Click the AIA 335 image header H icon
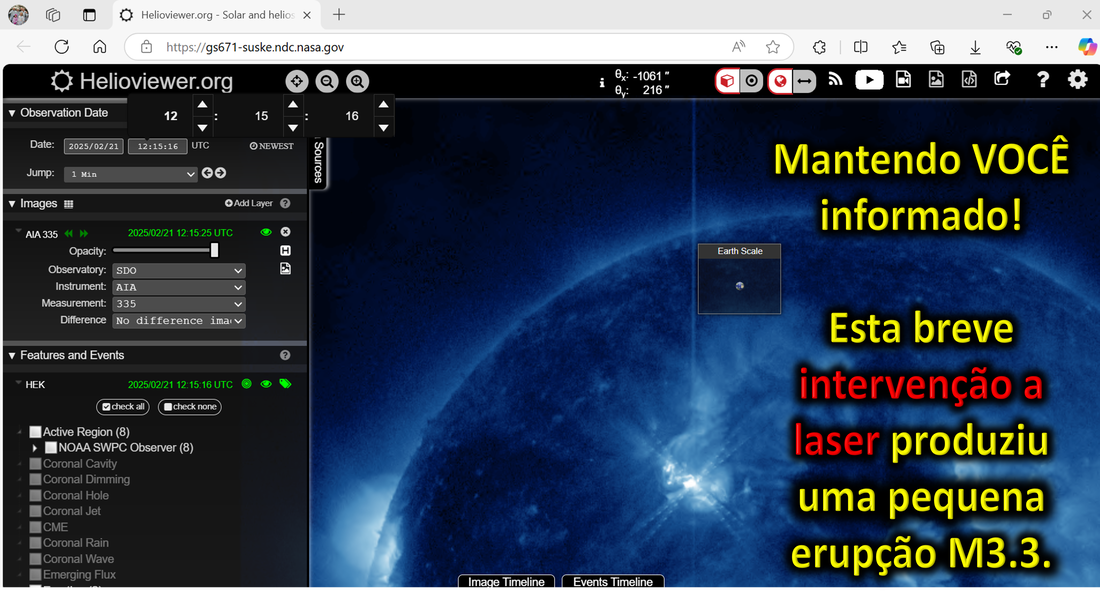 coord(286,250)
